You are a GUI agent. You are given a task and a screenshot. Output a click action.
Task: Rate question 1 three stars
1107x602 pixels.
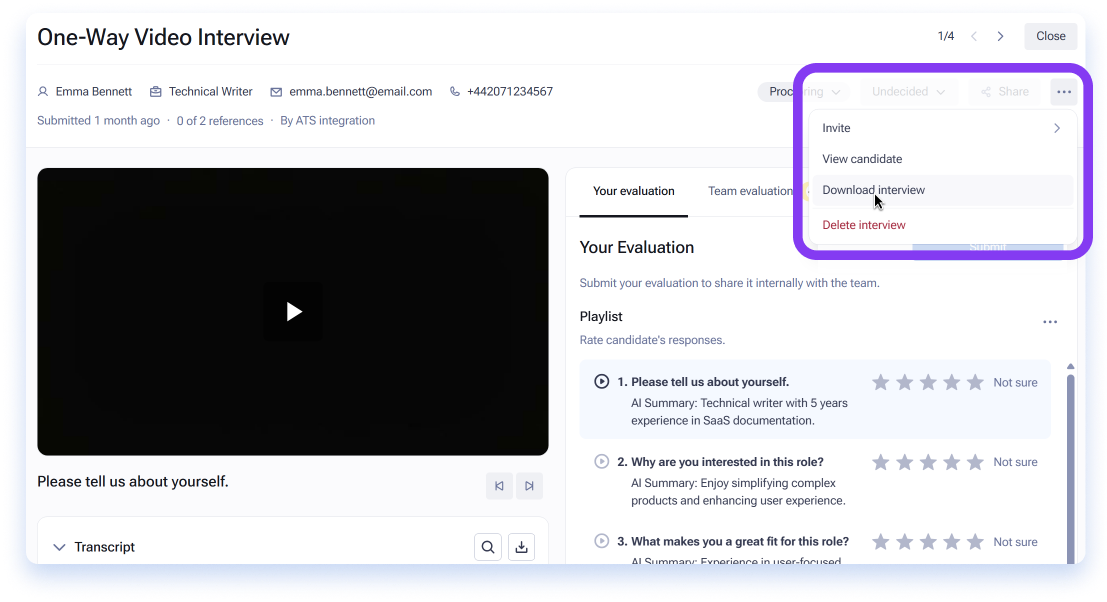pos(928,383)
